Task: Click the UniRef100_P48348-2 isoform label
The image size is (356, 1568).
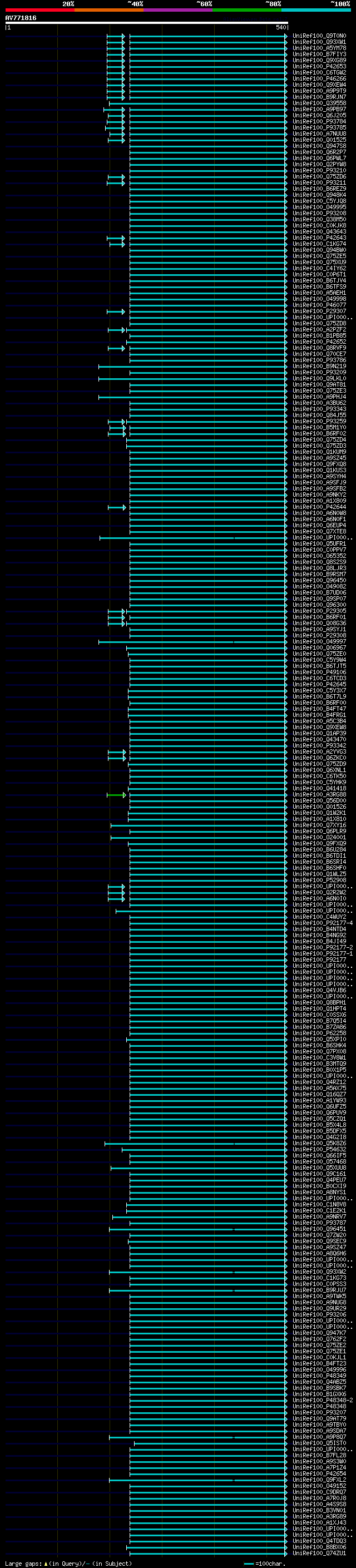Action: 323,1400
